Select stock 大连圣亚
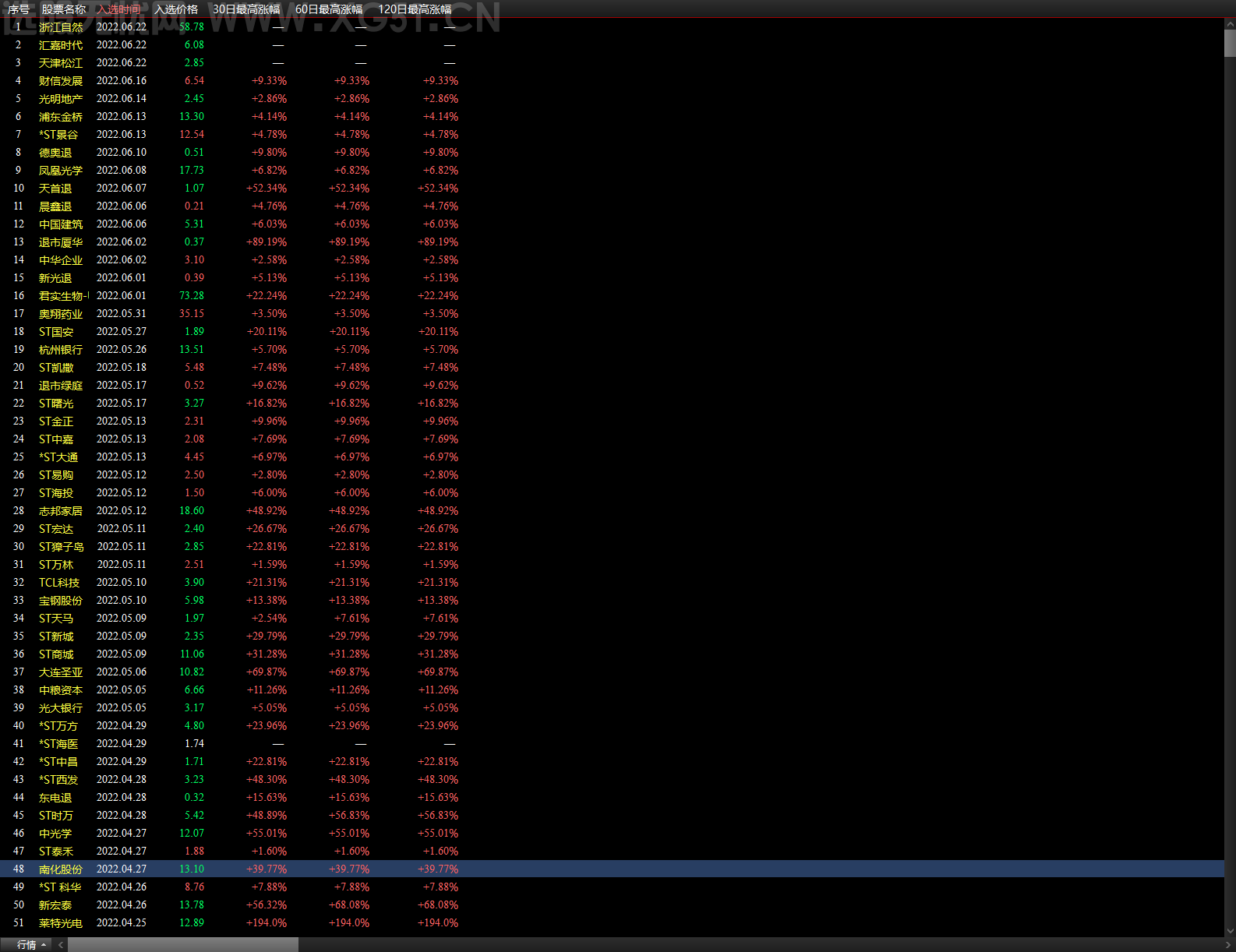 coord(61,672)
